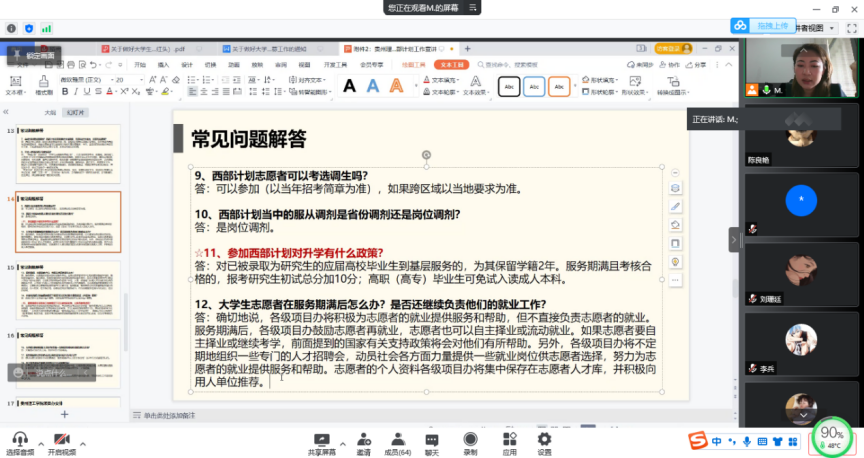Open the 共享屏幕 screen share tool

tap(321, 443)
